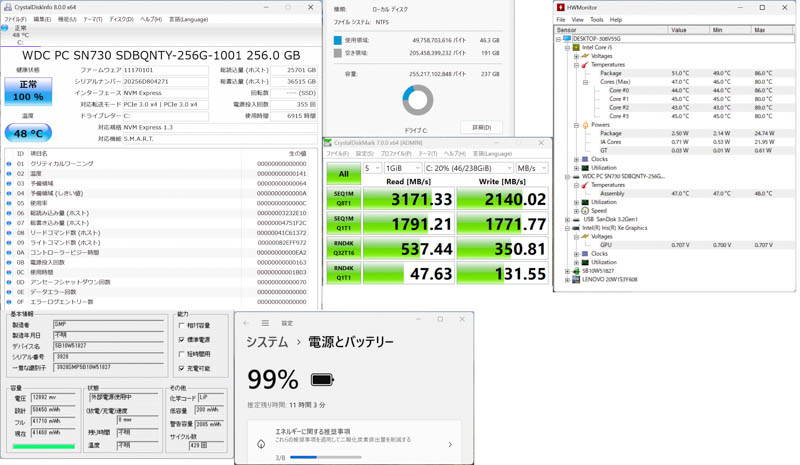The height and width of the screenshot is (465, 800).
Task: Open プロファイル(P) menu in CrystalDiskMark
Action: click(x=396, y=154)
